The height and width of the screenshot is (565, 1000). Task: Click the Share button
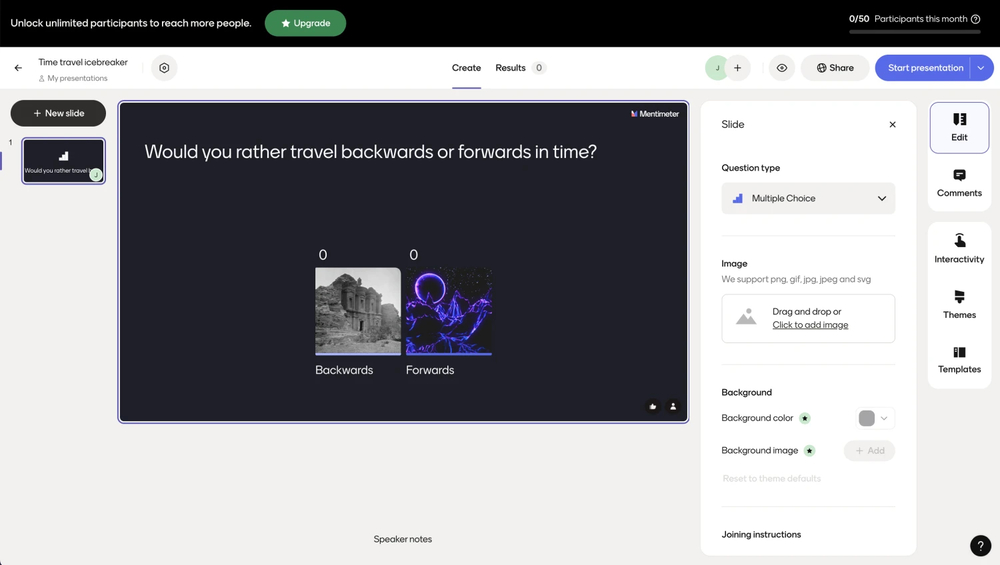[835, 68]
